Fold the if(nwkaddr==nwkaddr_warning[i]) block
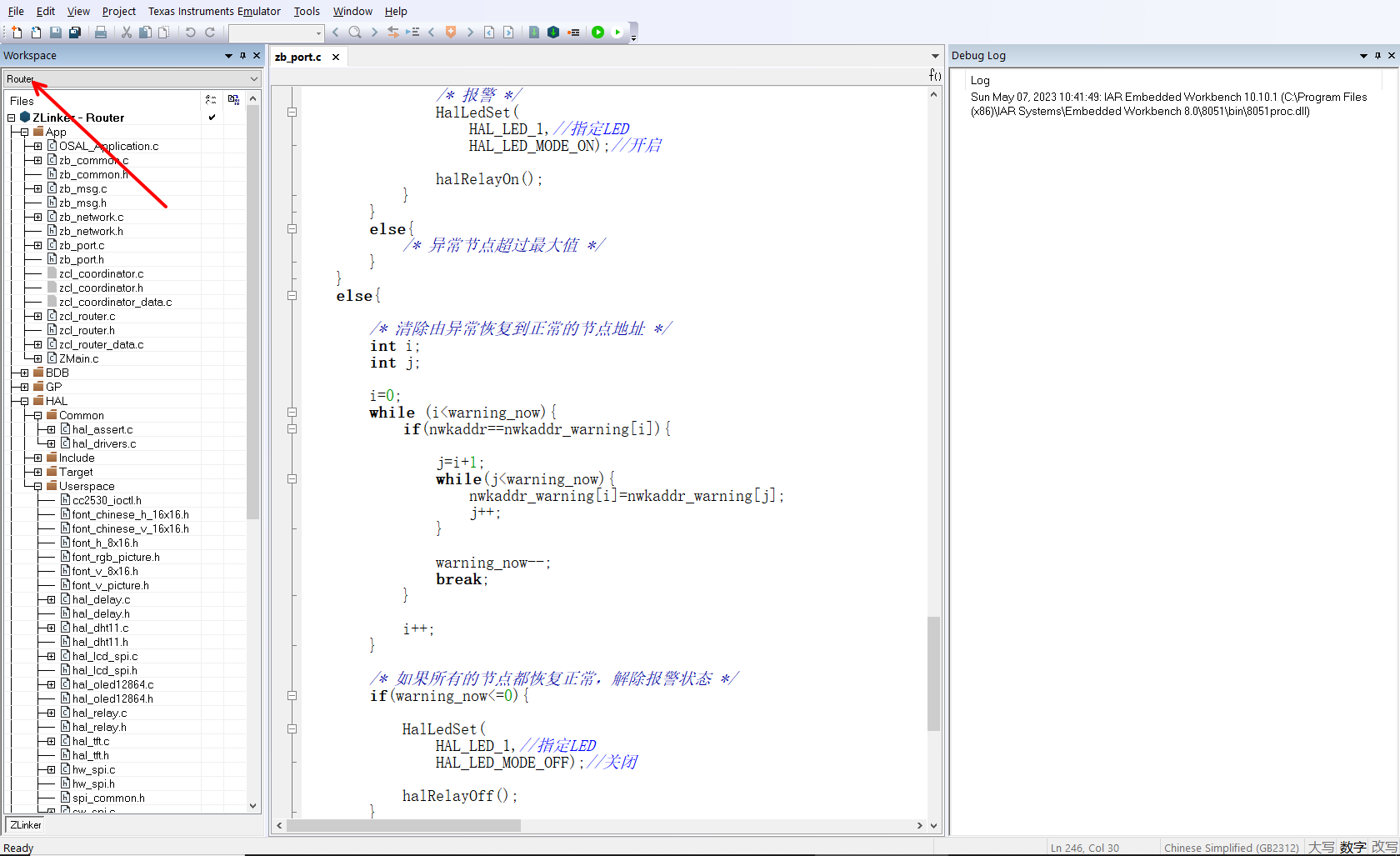 click(292, 428)
